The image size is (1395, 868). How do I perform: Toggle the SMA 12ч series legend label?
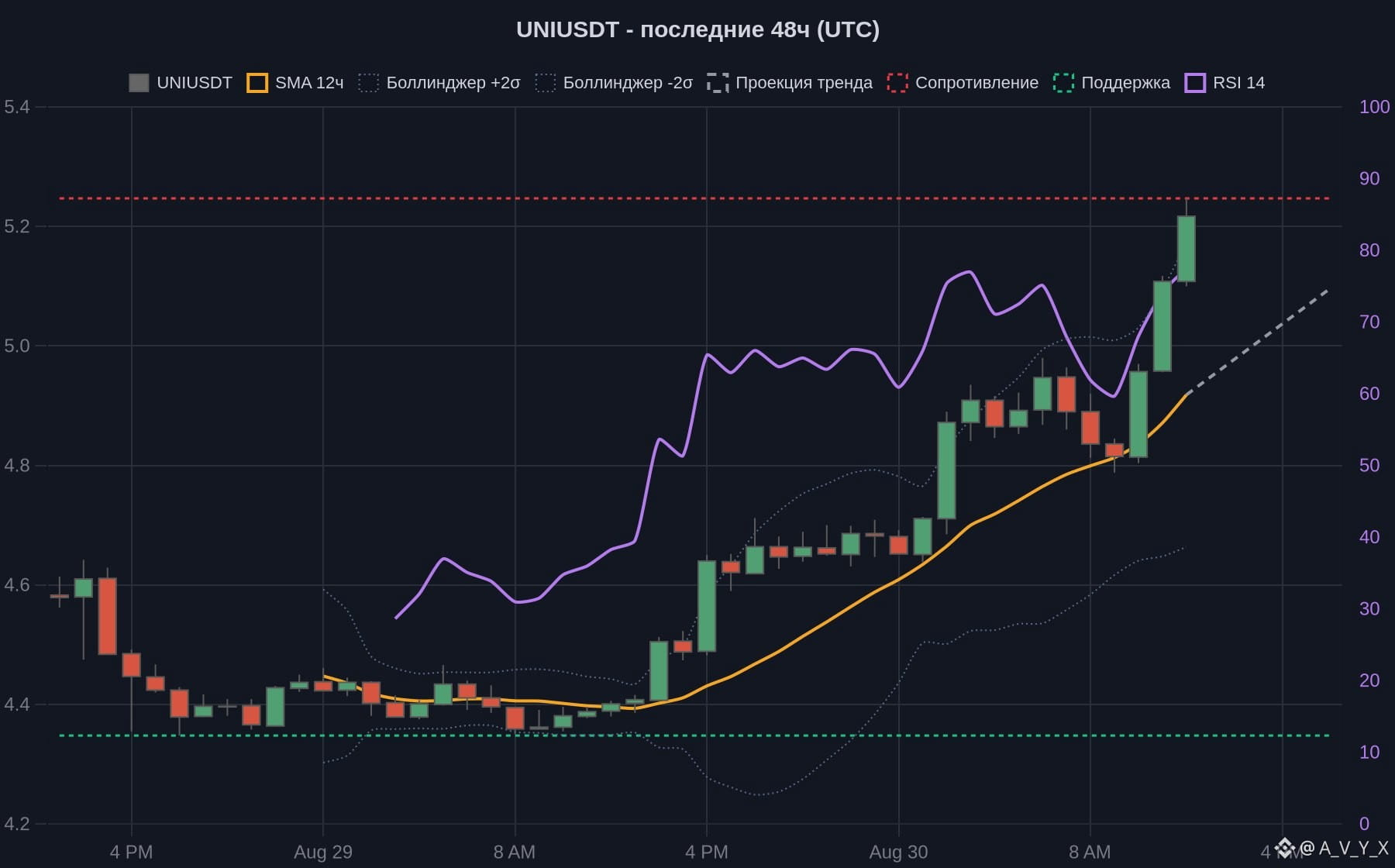pyautogui.click(x=309, y=83)
